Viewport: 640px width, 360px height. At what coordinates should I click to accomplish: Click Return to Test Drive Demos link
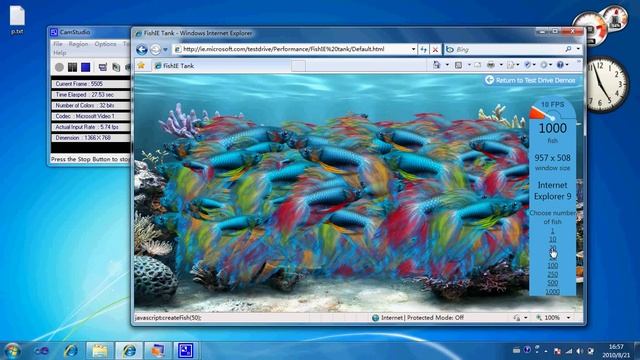tap(530, 80)
